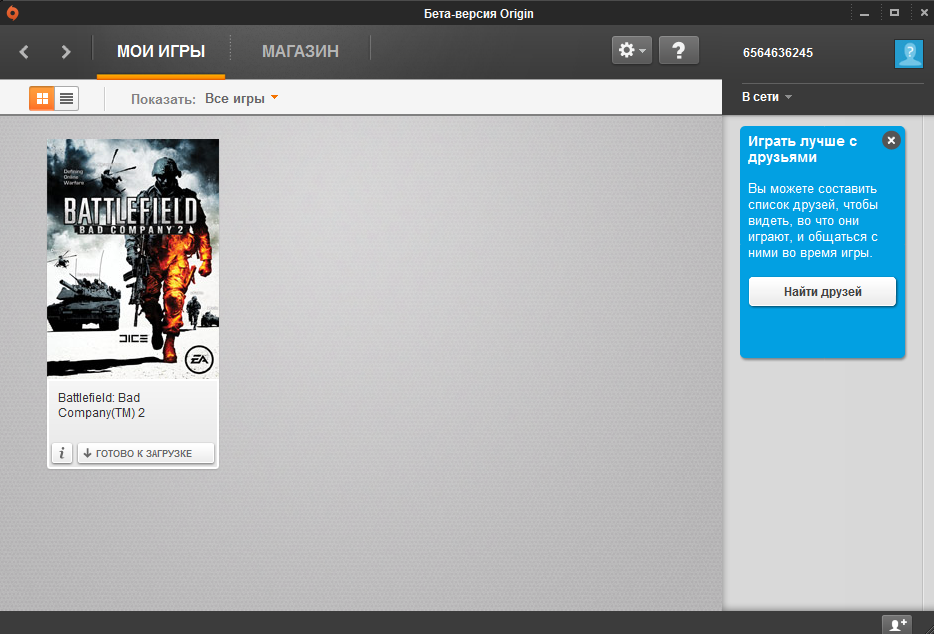Click the Battlefield: Bad Company(TM) 2 title

coord(101,405)
